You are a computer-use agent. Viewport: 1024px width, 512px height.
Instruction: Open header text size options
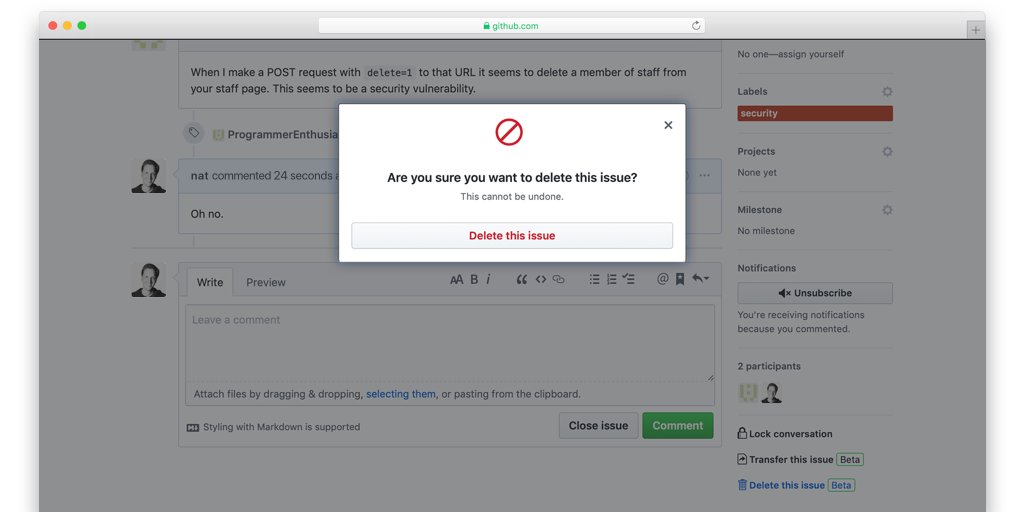(x=456, y=280)
